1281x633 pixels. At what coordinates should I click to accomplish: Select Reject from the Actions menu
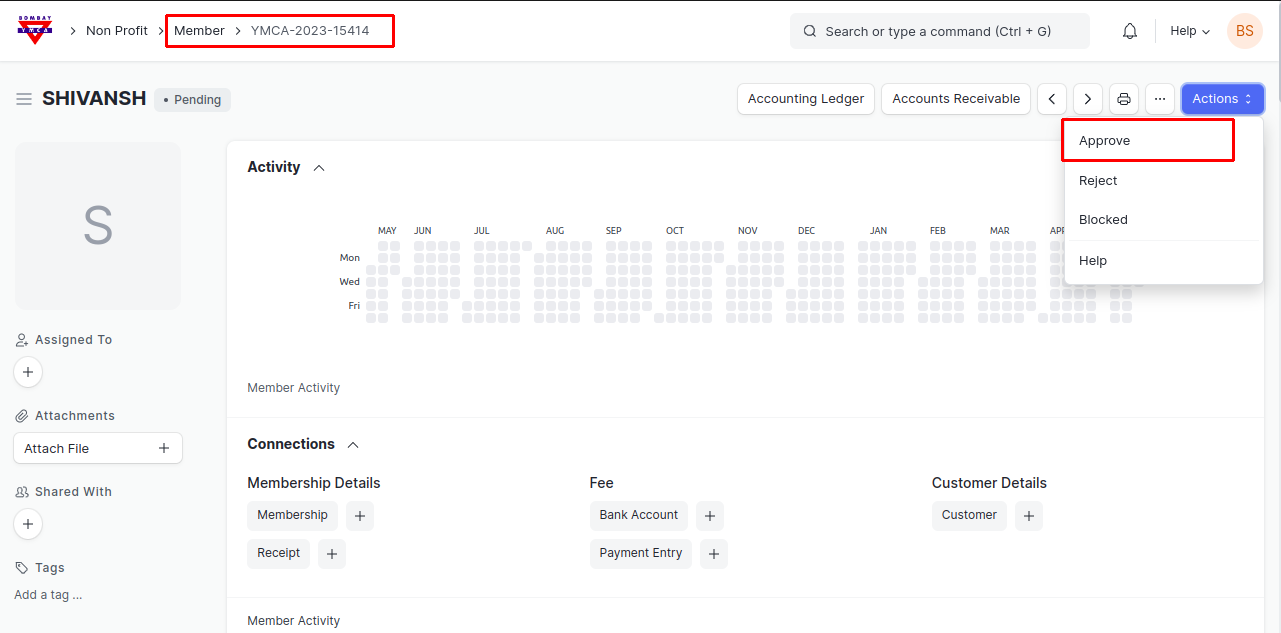[1098, 181]
